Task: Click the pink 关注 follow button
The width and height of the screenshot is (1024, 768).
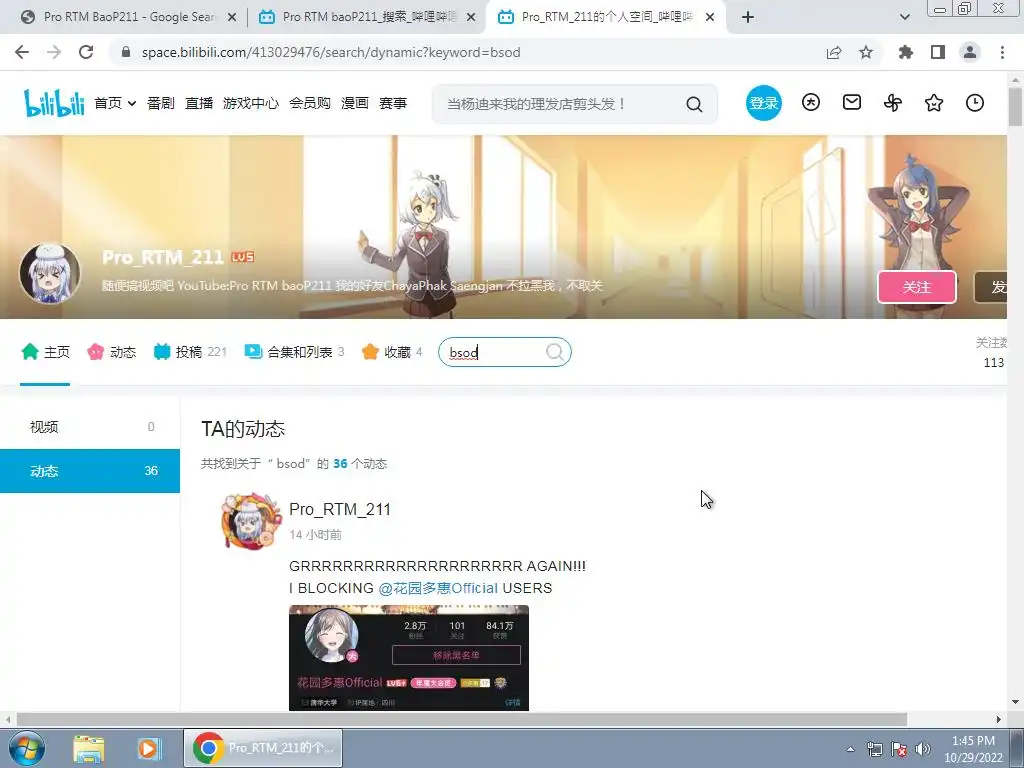Action: point(917,287)
